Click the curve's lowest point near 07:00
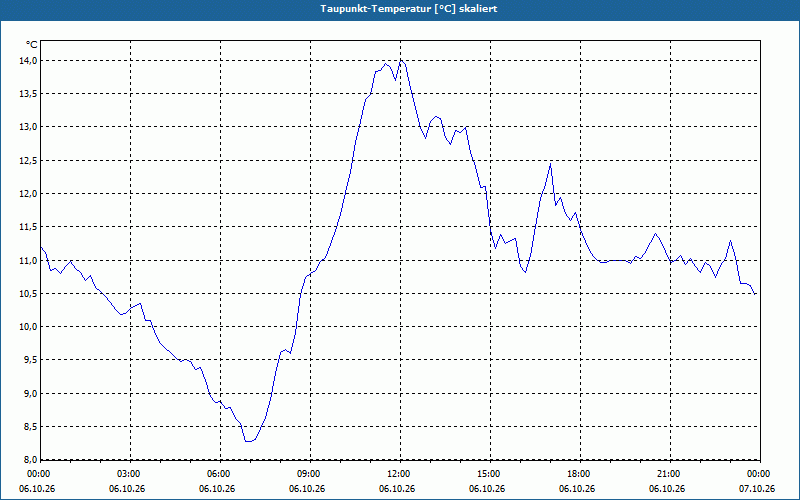The image size is (800, 500). coord(248,441)
